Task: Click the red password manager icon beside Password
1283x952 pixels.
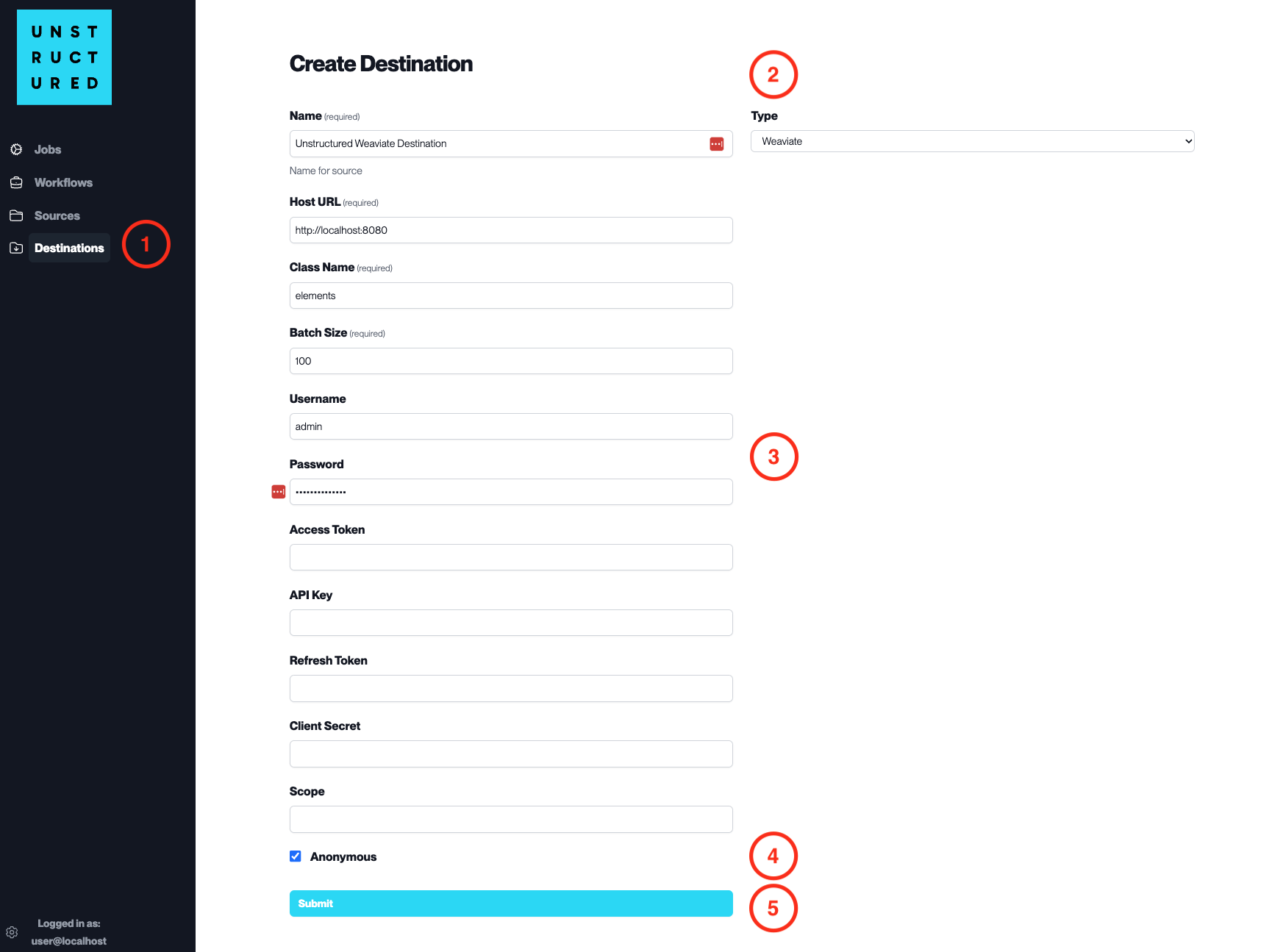Action: click(x=278, y=492)
